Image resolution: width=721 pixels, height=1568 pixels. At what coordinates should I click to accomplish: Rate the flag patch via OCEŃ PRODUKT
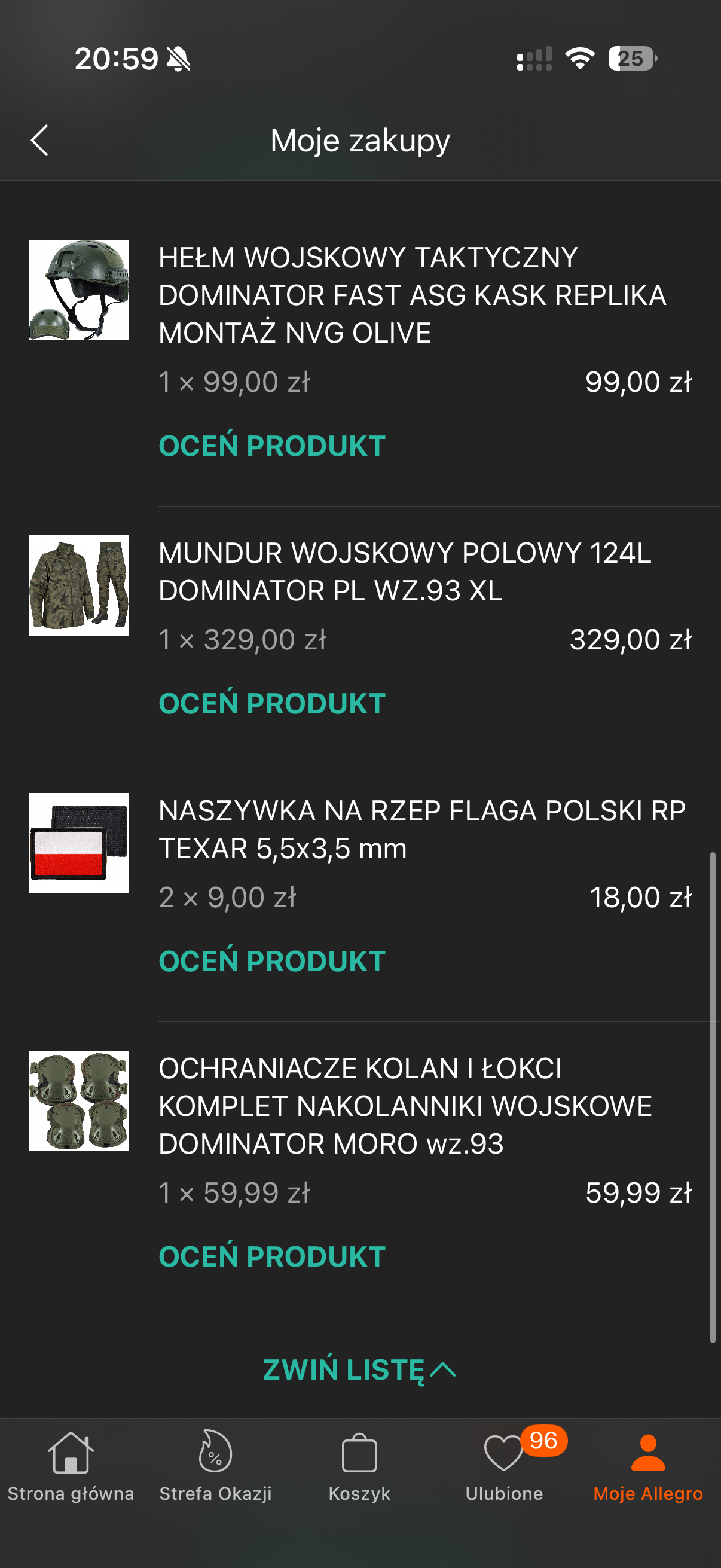tap(272, 961)
